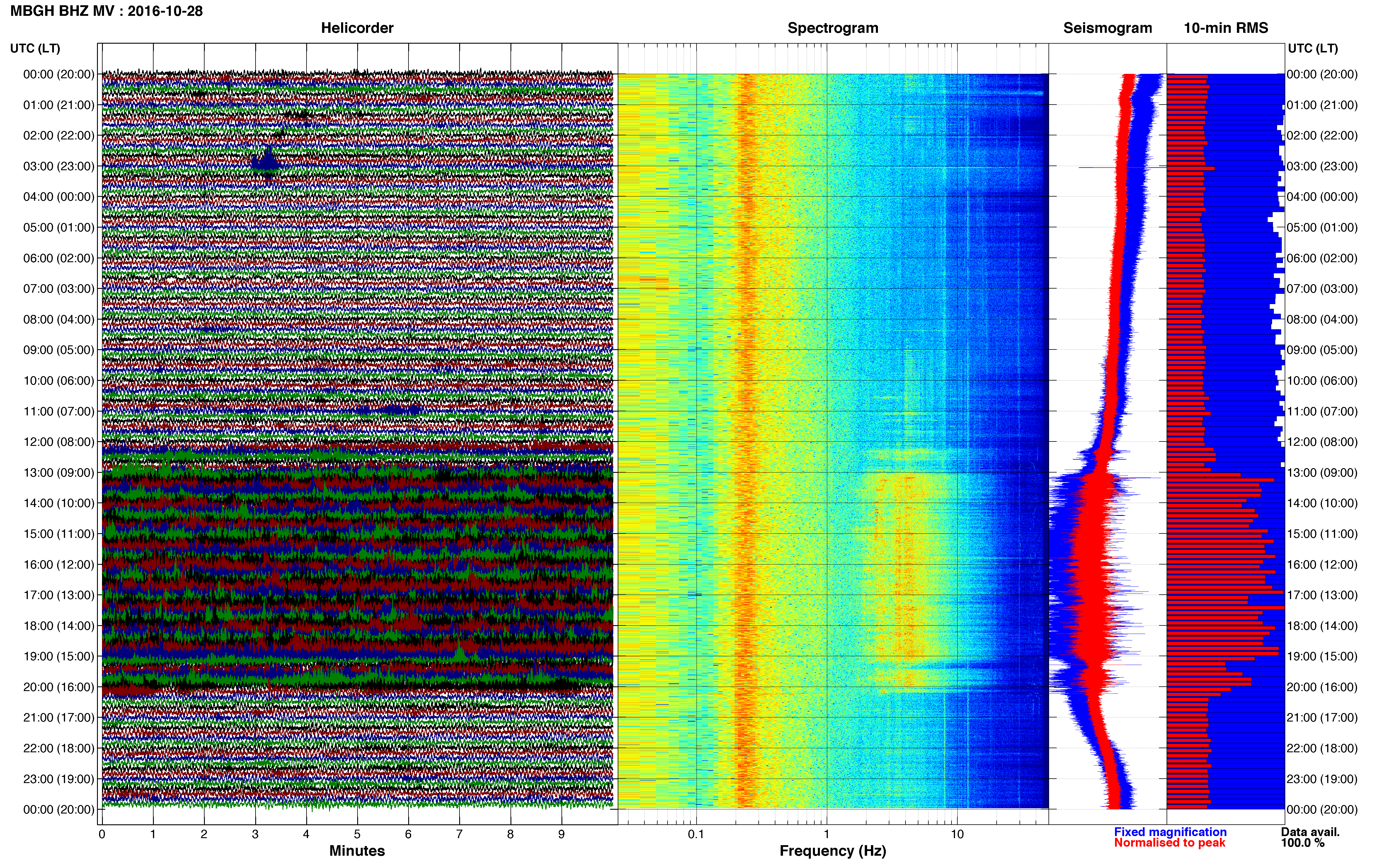Click the 100.0 % availability value
Viewport: 1389px width, 868px height.
[1303, 843]
